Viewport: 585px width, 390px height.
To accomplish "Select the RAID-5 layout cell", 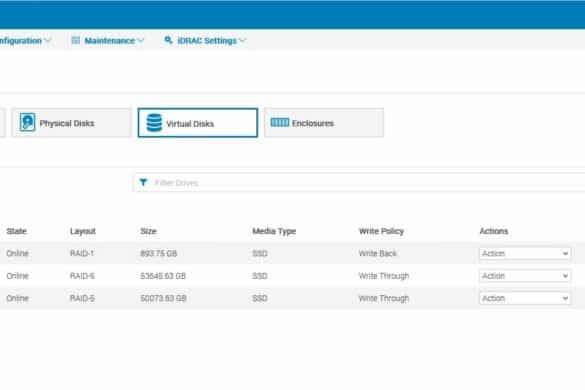I will (x=82, y=298).
